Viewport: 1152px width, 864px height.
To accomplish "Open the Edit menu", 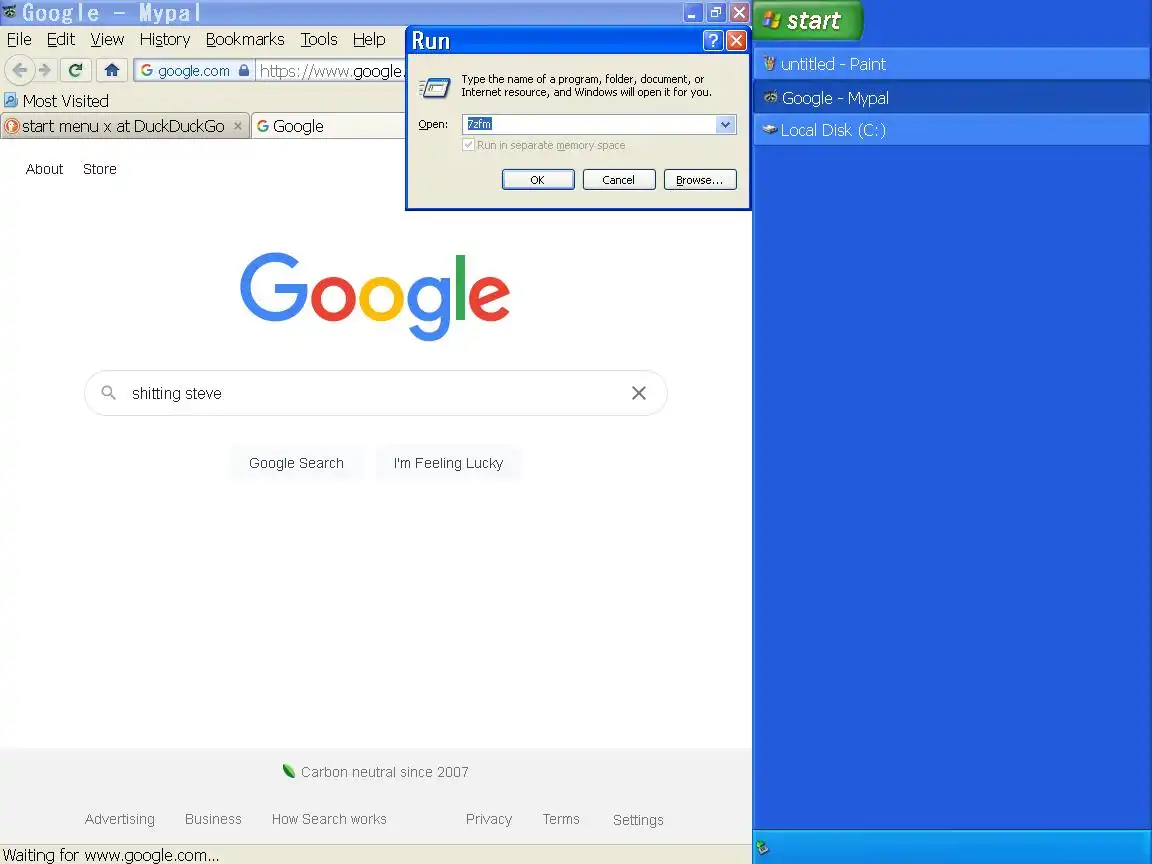I will pyautogui.click(x=61, y=39).
